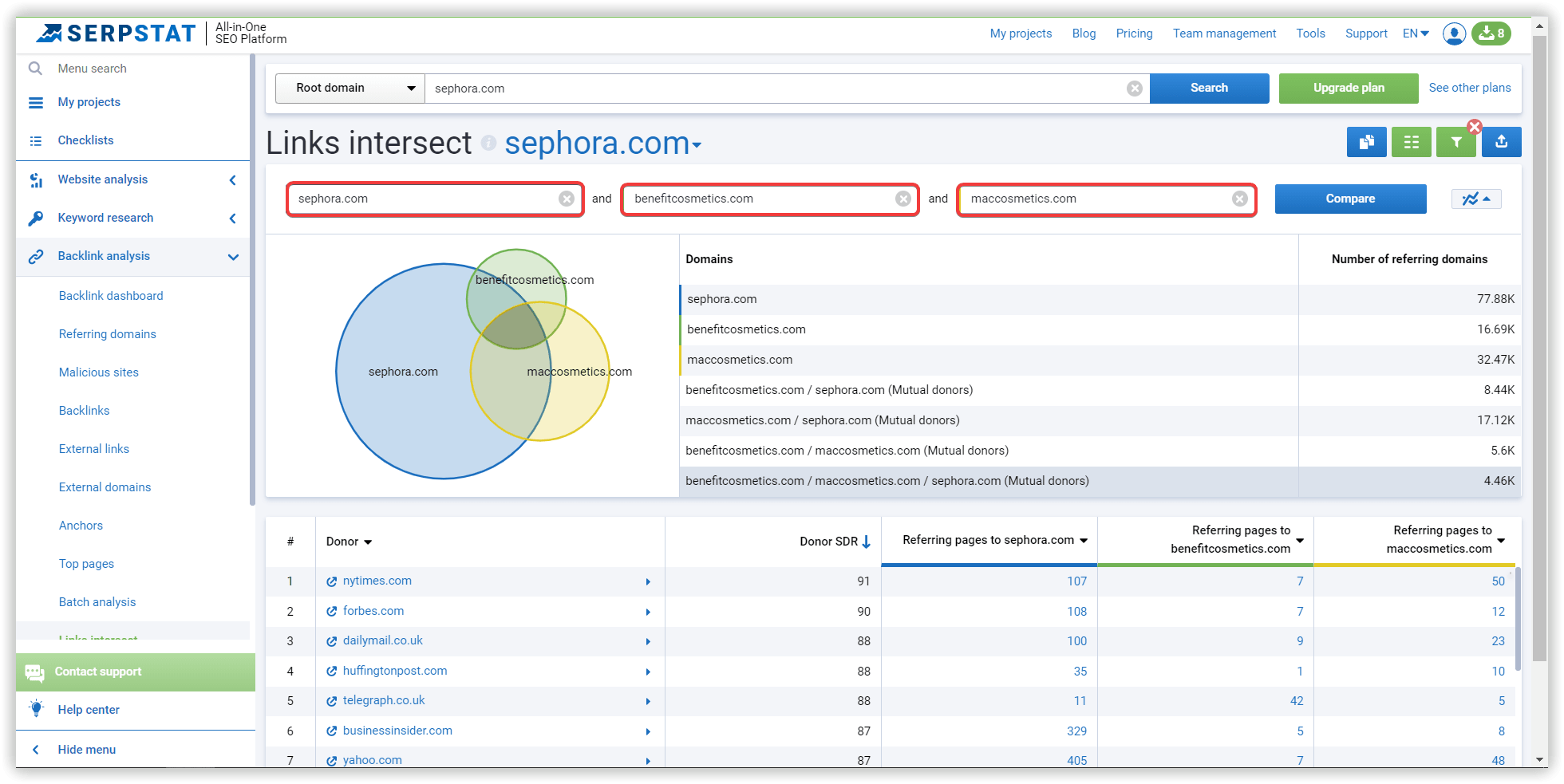
Task: Open Donor column dropdown arrow
Action: pos(368,542)
